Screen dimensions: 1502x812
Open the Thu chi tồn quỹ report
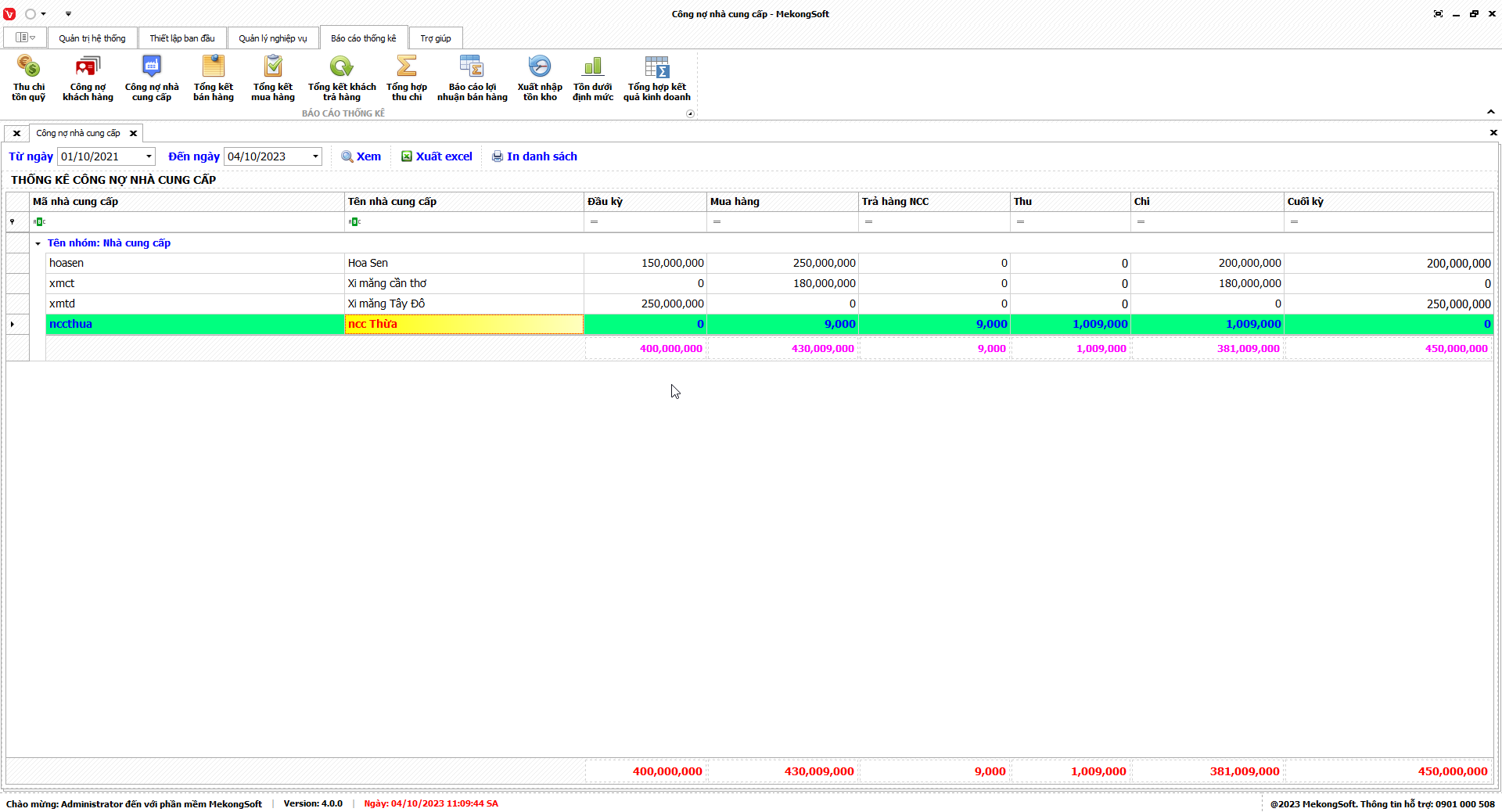click(28, 77)
